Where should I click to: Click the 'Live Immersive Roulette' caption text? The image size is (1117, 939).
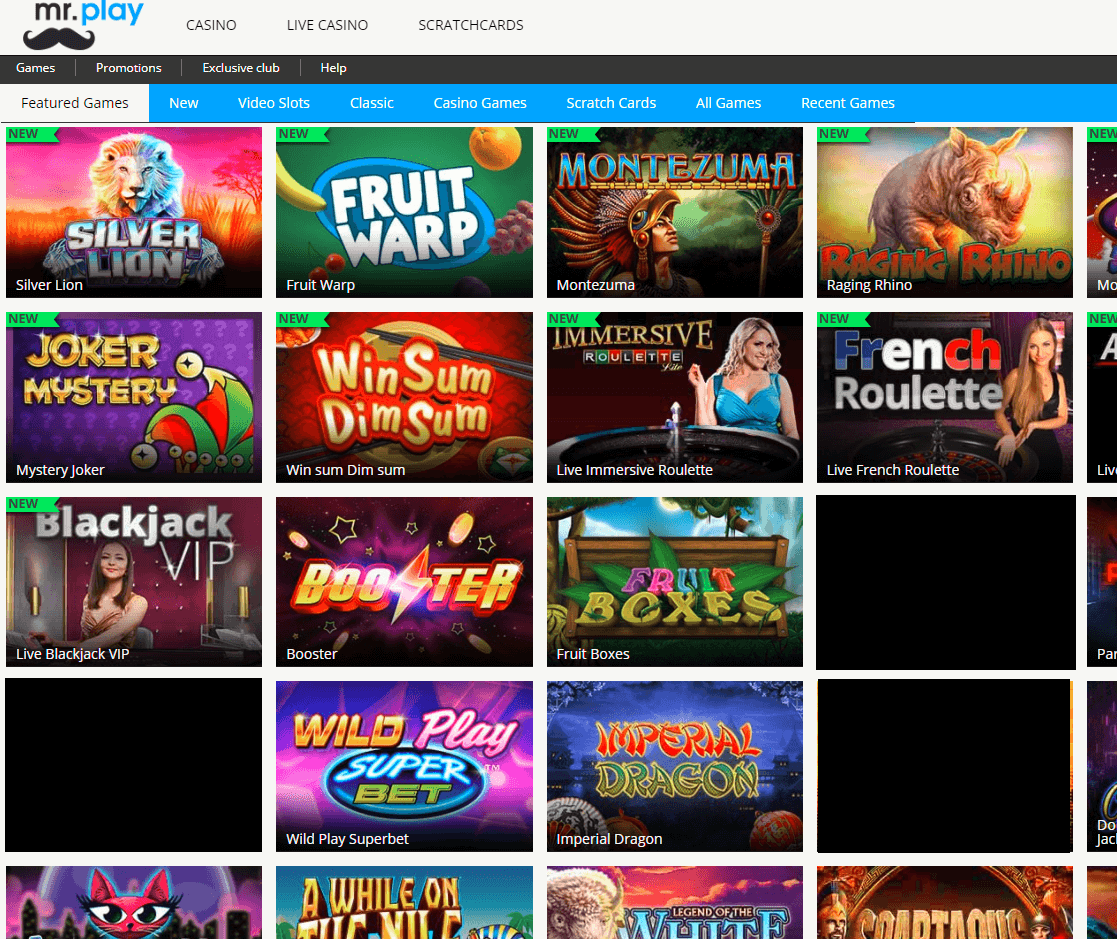click(x=634, y=470)
